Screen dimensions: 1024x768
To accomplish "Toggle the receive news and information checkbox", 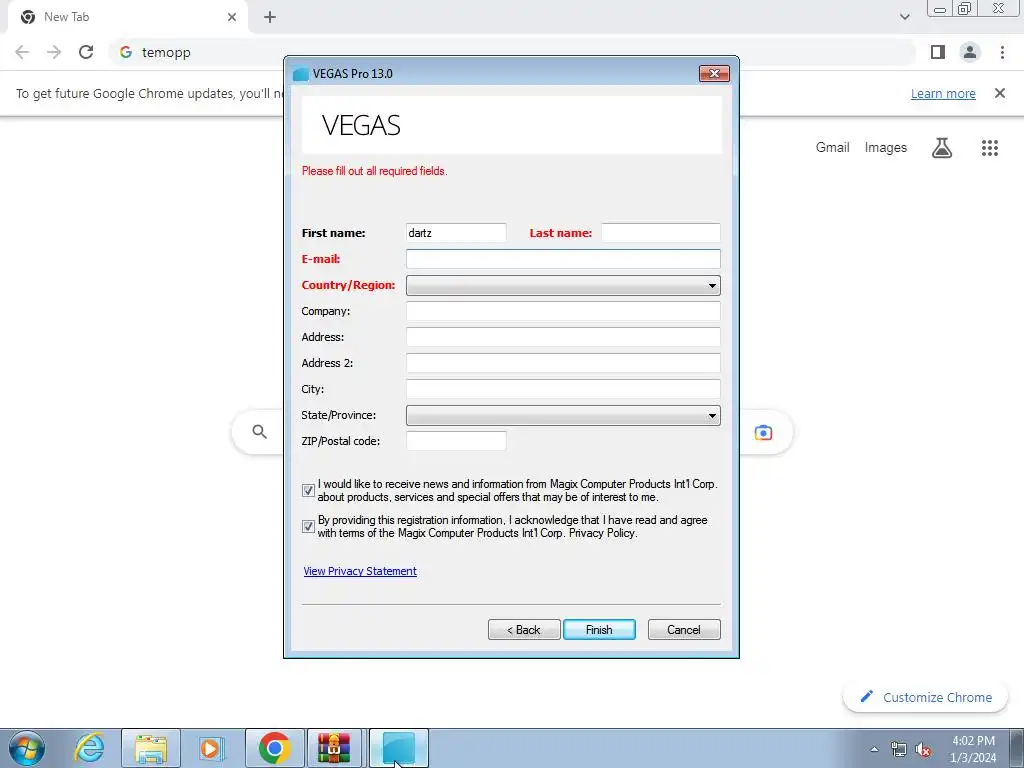I will (308, 490).
